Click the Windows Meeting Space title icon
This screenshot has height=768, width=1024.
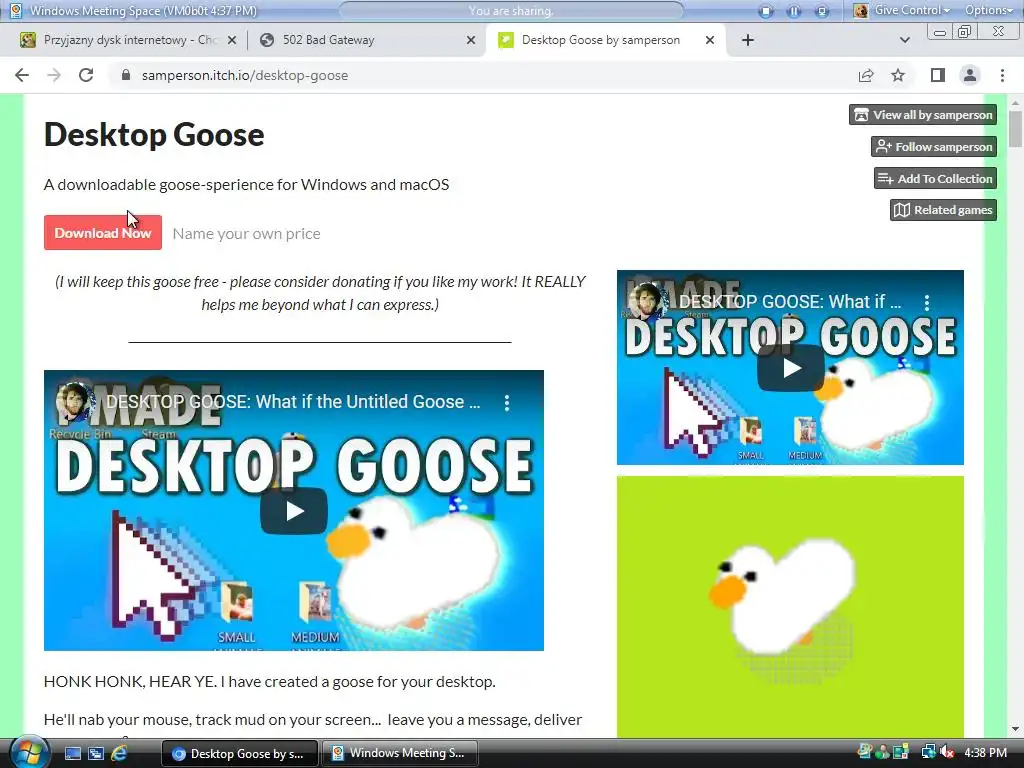[x=16, y=10]
